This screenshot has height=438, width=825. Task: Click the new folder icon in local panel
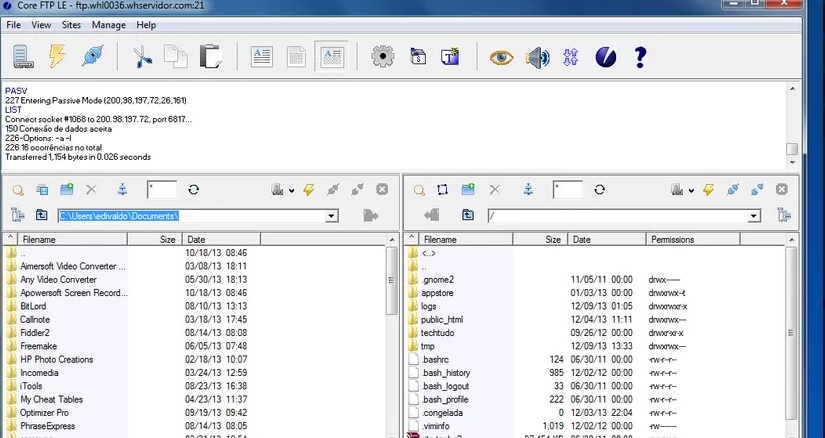[66, 190]
